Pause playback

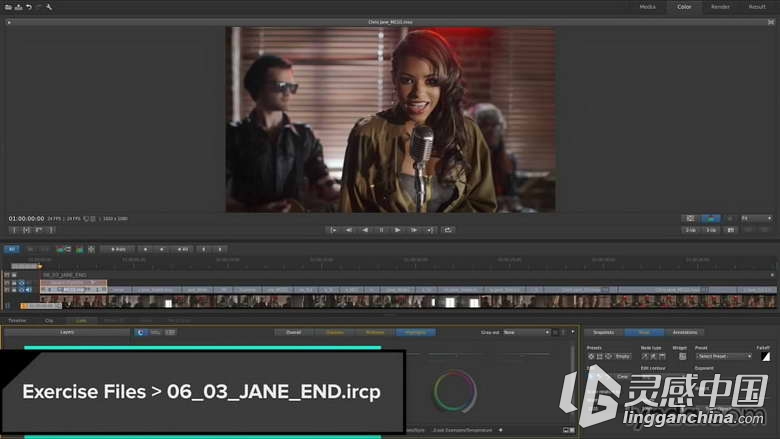point(382,230)
